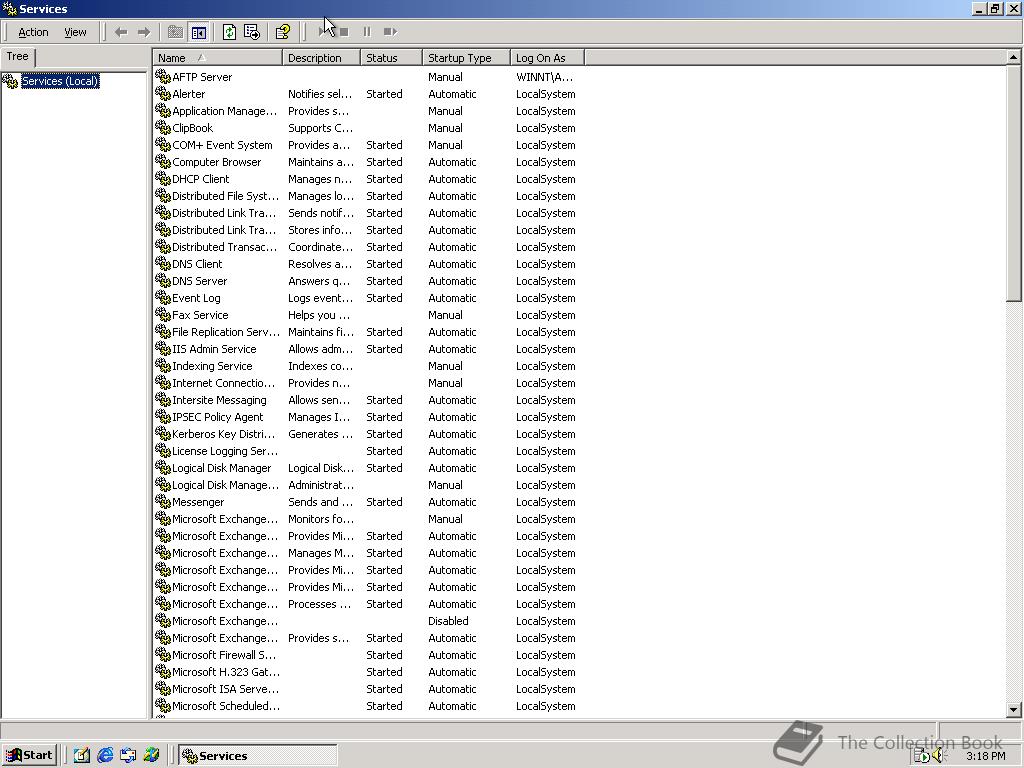The height and width of the screenshot is (768, 1024).
Task: Click the Help toolbar icon
Action: click(283, 32)
